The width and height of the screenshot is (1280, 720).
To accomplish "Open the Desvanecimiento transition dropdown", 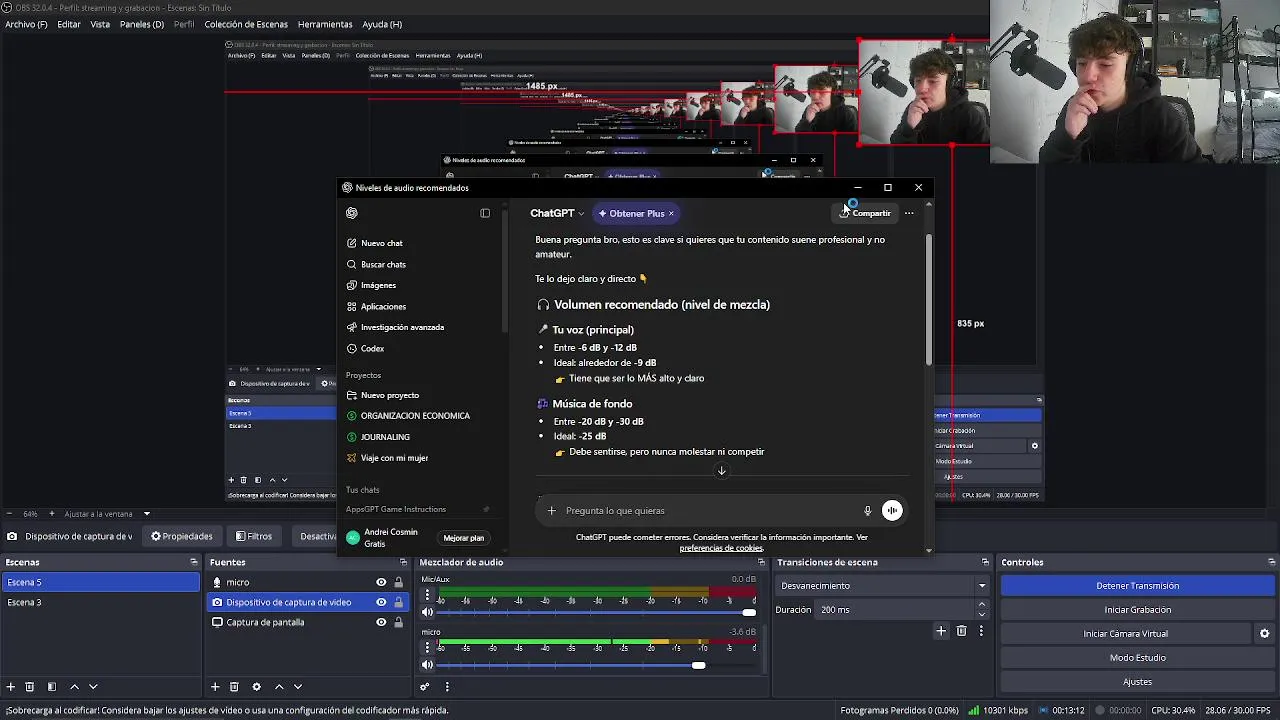I will coord(884,586).
